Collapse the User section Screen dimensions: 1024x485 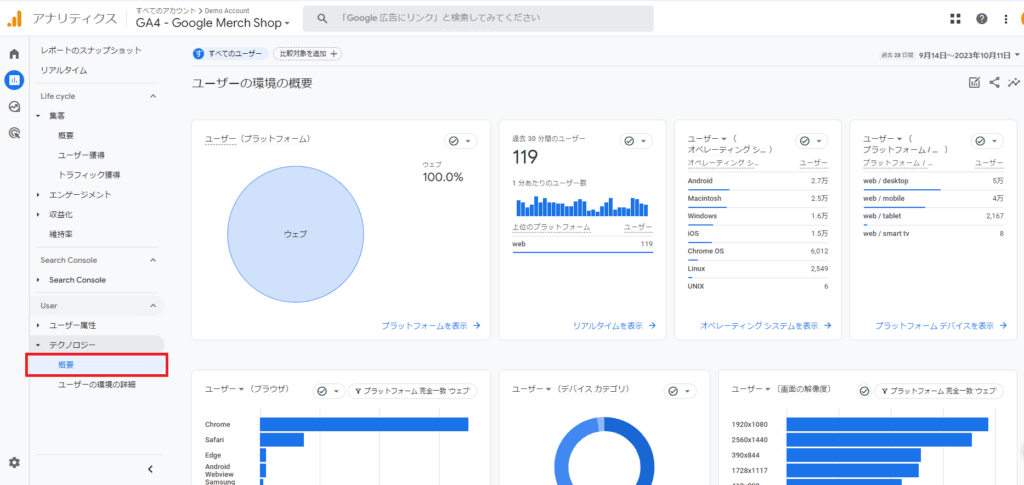153,305
